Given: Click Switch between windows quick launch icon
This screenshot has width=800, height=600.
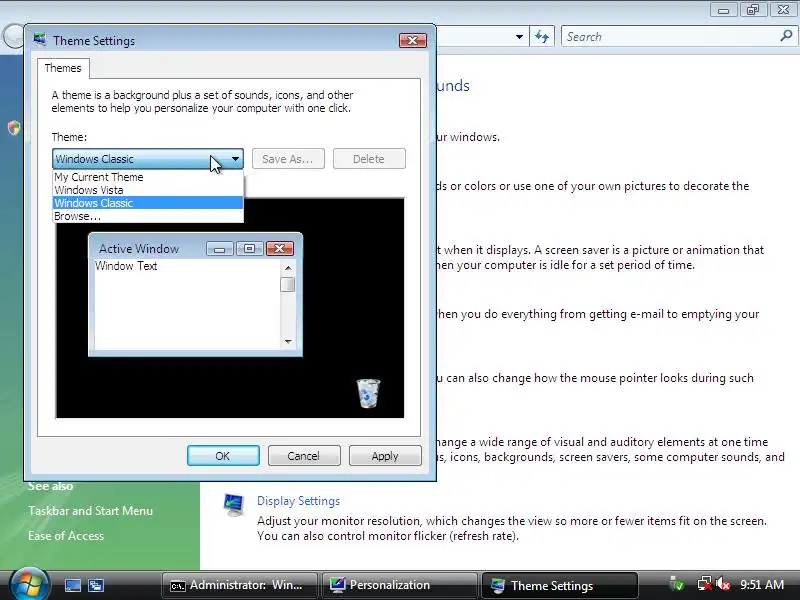Looking at the screenshot, I should click(96, 585).
